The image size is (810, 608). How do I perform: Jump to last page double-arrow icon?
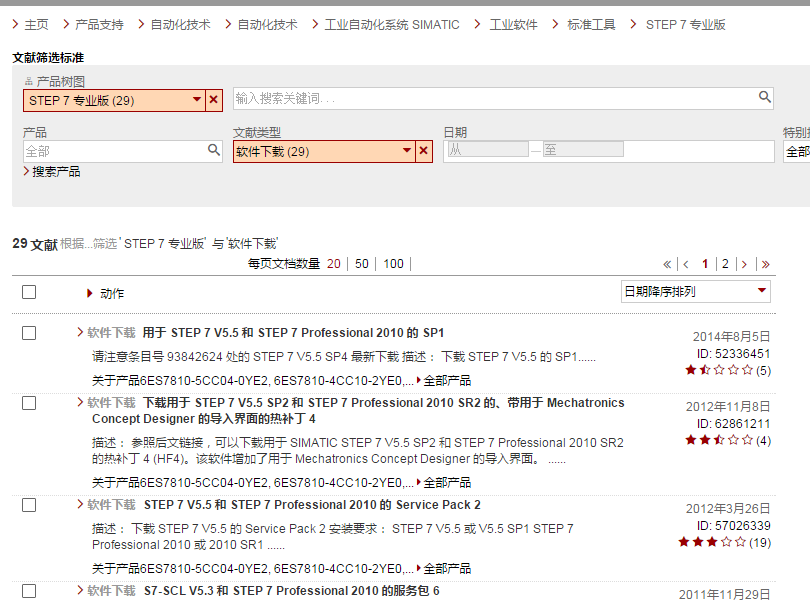766,264
